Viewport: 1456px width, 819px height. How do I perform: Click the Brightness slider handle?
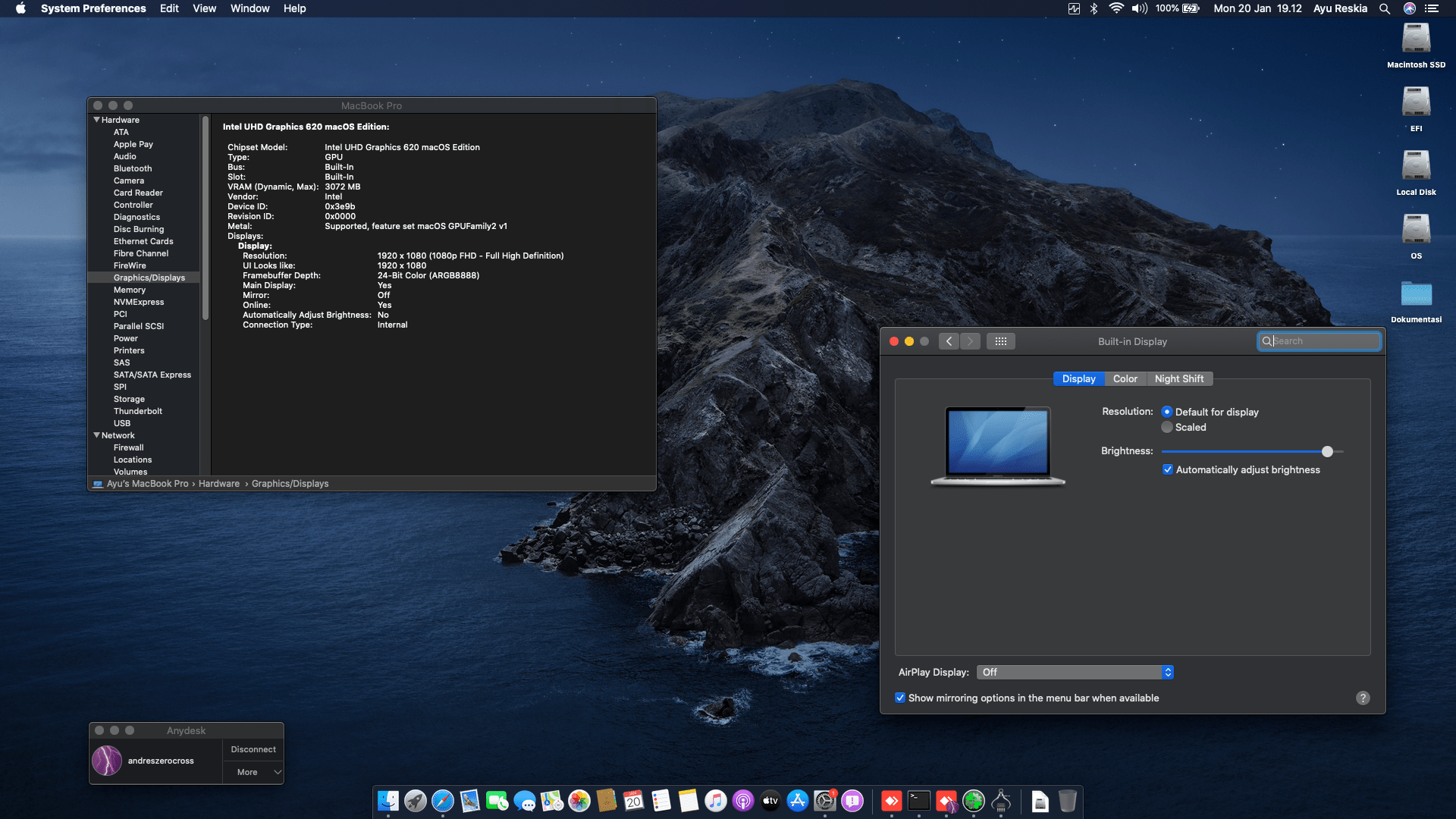pos(1327,451)
